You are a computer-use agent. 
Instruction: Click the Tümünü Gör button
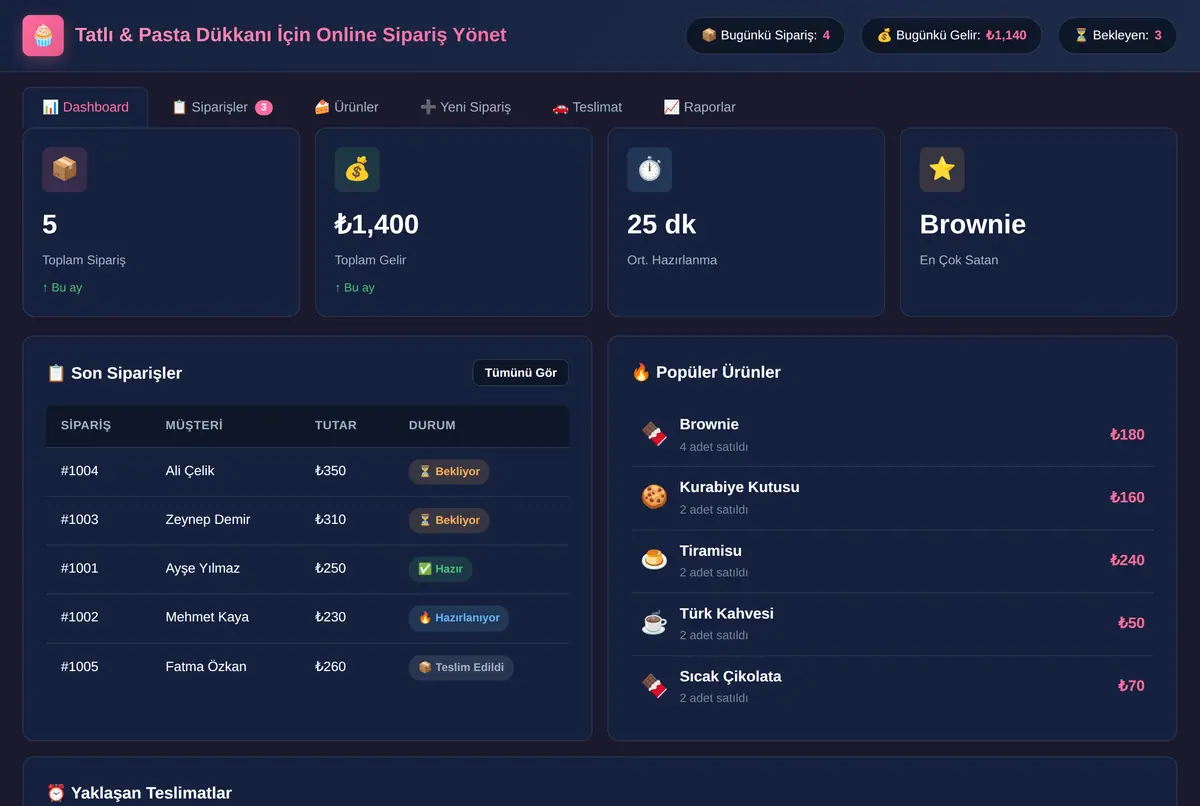(x=521, y=373)
